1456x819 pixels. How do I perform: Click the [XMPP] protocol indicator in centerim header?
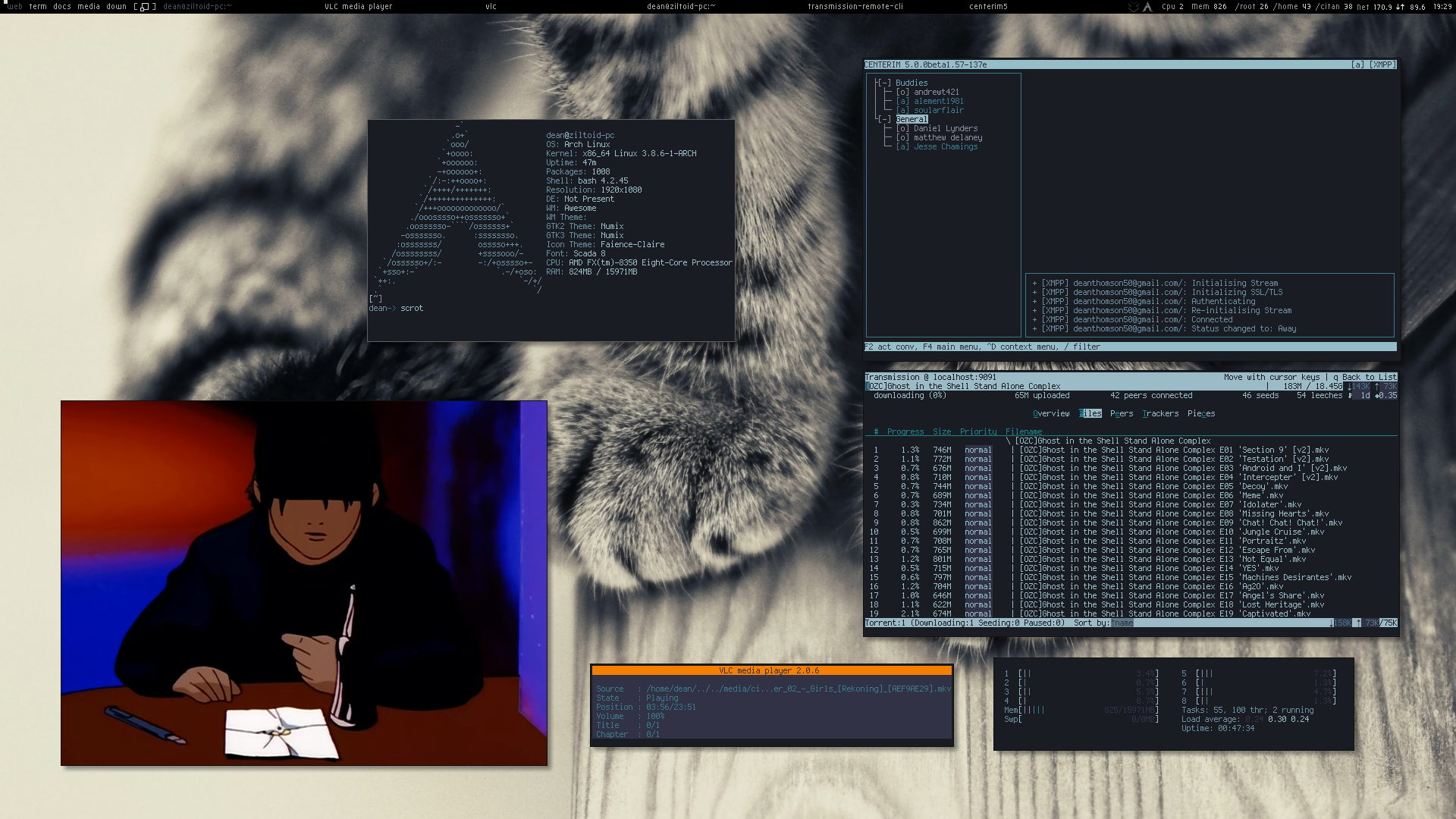(1383, 64)
